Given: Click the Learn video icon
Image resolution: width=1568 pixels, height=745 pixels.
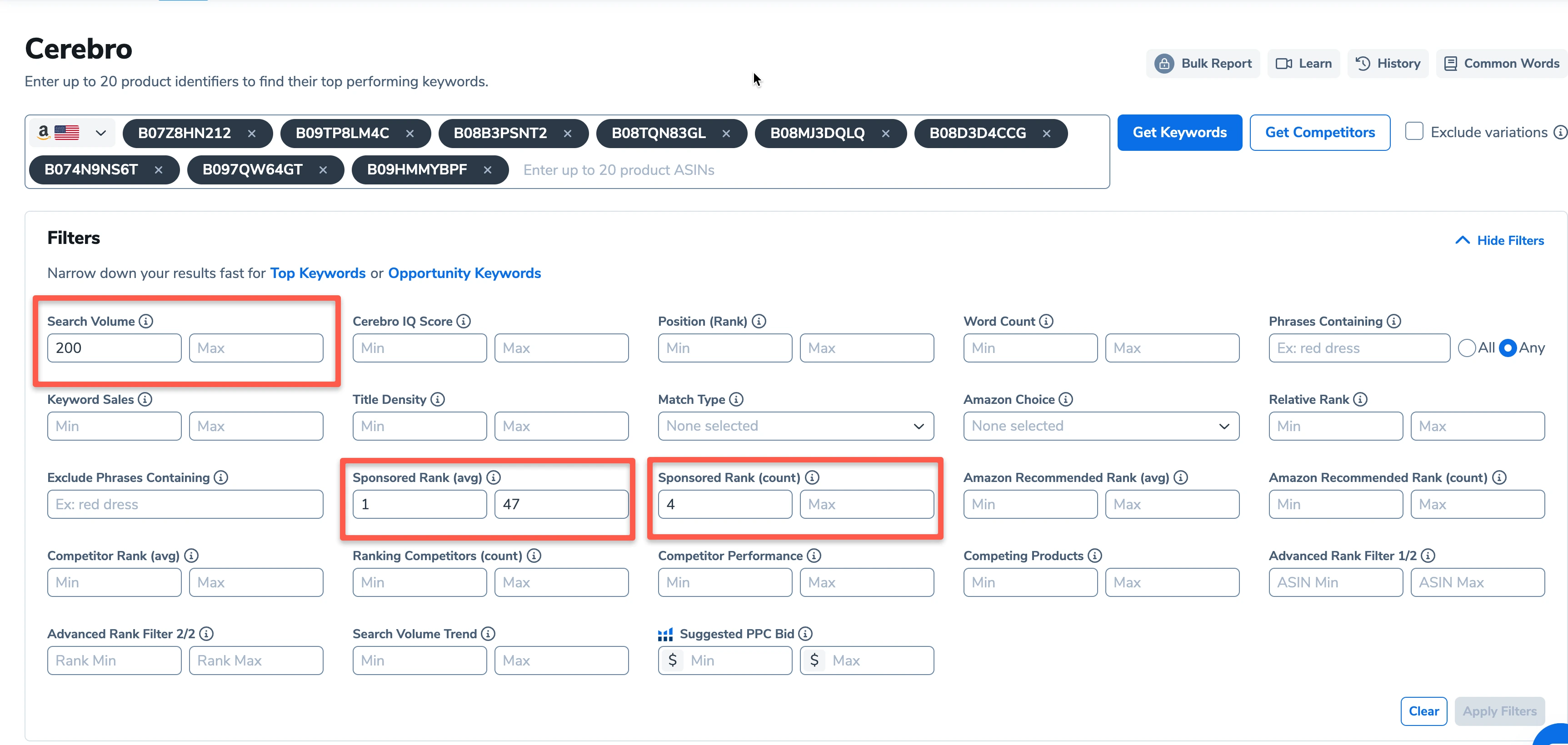Looking at the screenshot, I should (x=1284, y=63).
